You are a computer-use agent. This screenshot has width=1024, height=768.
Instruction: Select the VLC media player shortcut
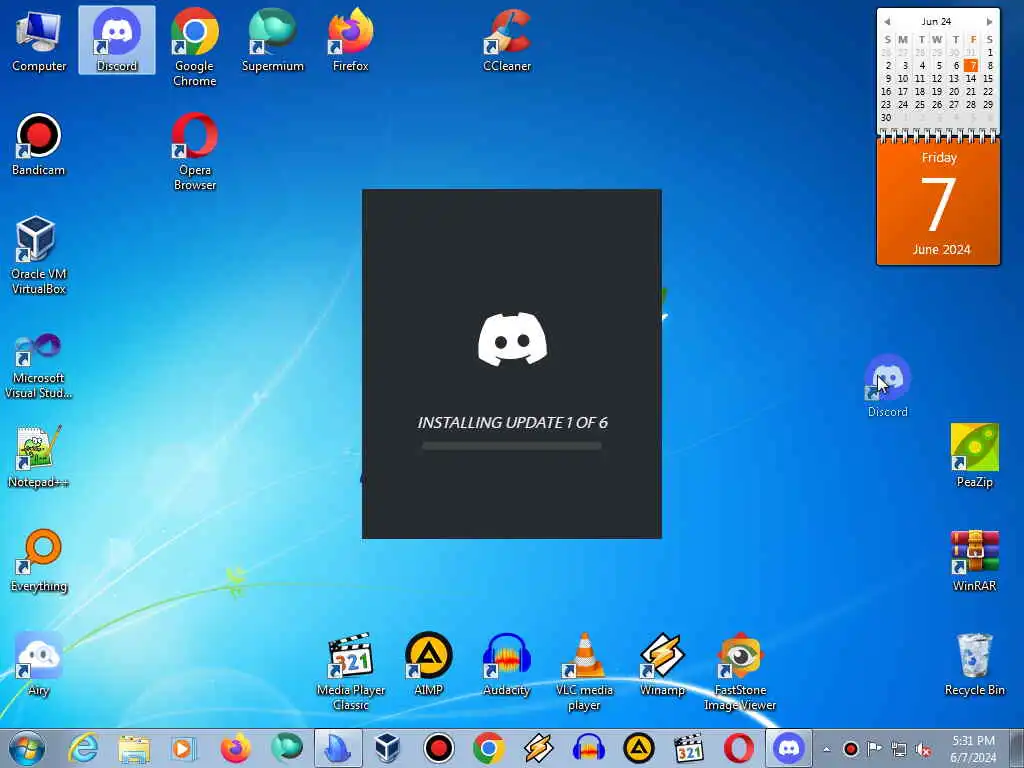[x=584, y=671]
